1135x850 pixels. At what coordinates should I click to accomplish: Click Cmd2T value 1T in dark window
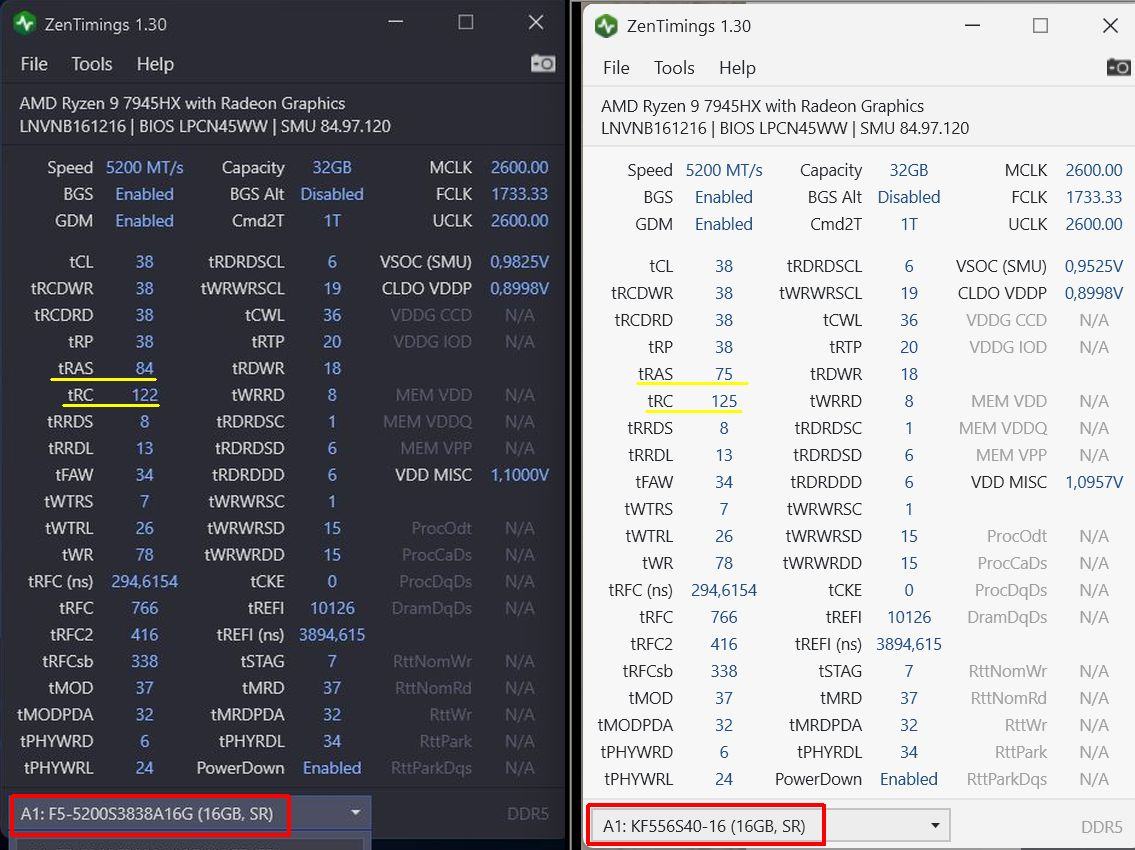click(332, 221)
